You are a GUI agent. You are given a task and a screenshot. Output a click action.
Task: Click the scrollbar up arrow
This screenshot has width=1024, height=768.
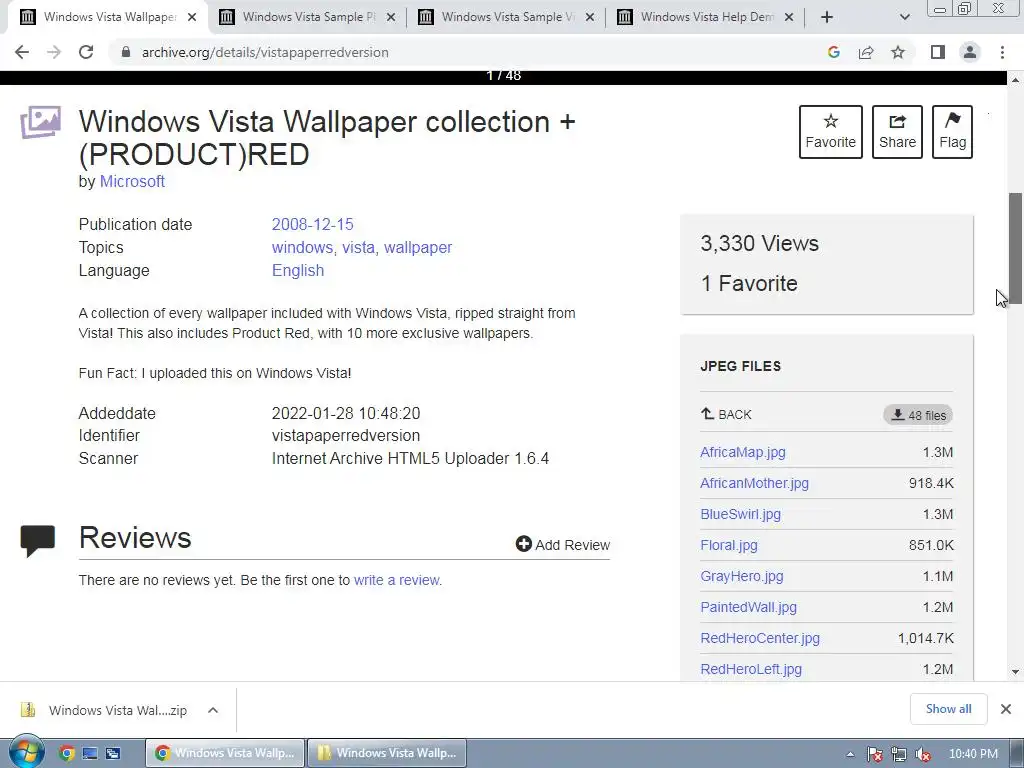point(1016,79)
